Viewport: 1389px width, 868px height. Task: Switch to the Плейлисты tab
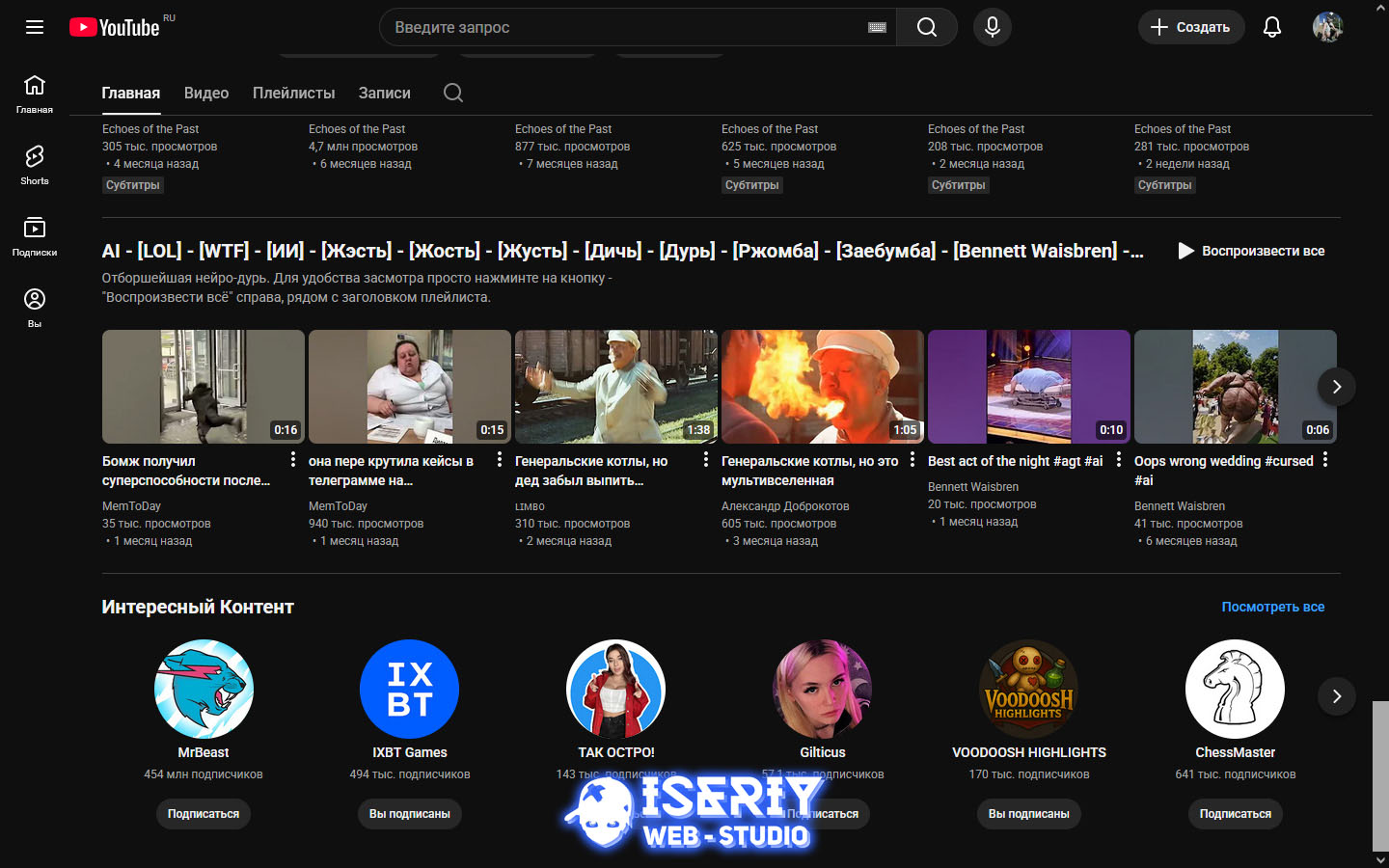click(x=293, y=93)
